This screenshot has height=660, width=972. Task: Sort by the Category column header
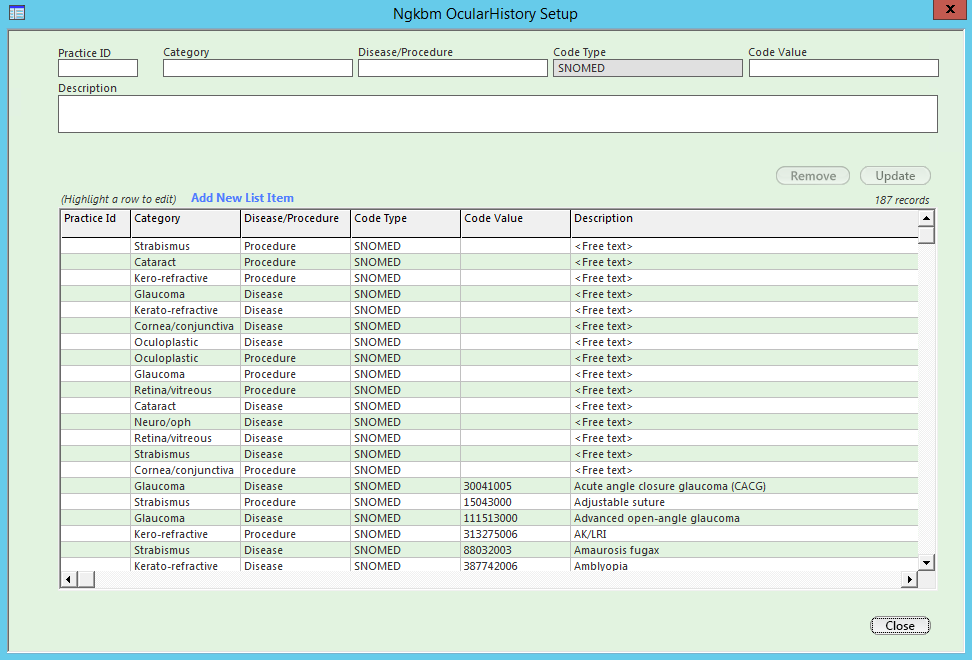[185, 224]
